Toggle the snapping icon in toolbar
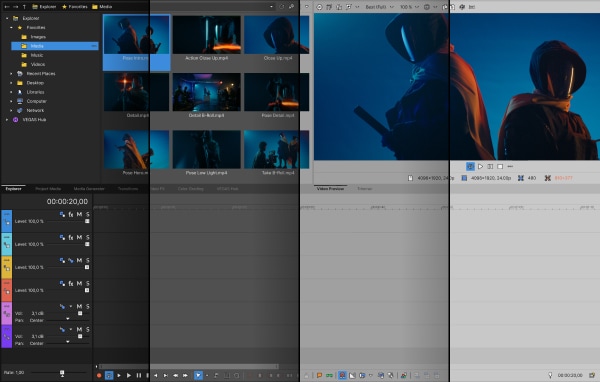The width and height of the screenshot is (600, 382). click(x=342, y=376)
